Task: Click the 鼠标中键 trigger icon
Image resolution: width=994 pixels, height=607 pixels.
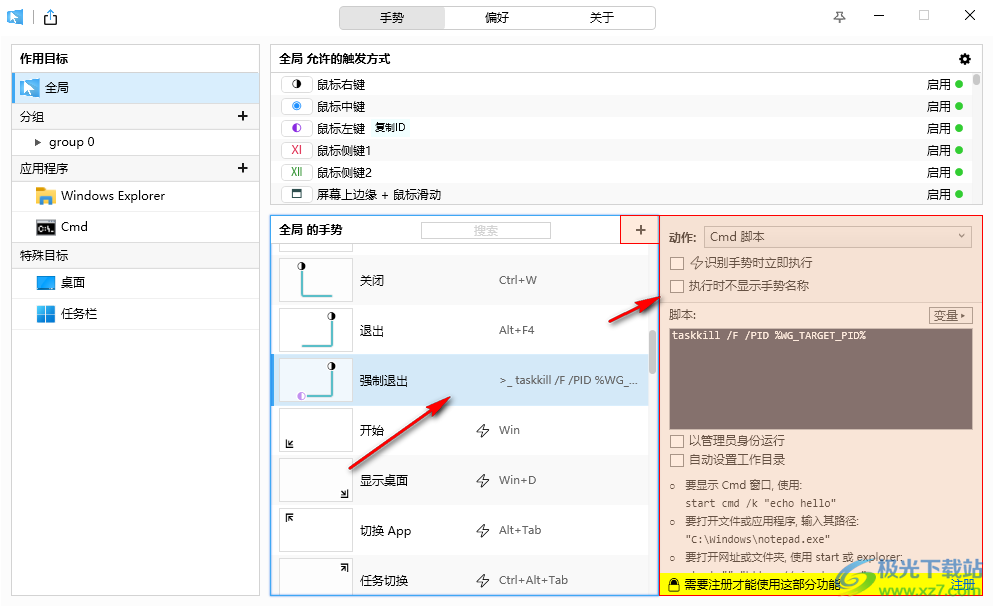Action: click(x=297, y=106)
